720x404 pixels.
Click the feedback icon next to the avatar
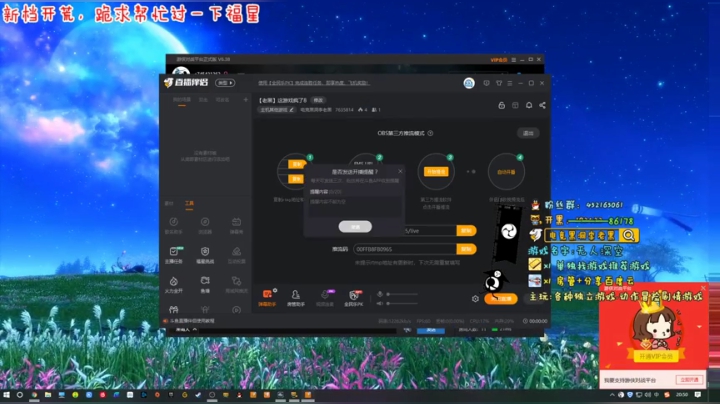486,83
